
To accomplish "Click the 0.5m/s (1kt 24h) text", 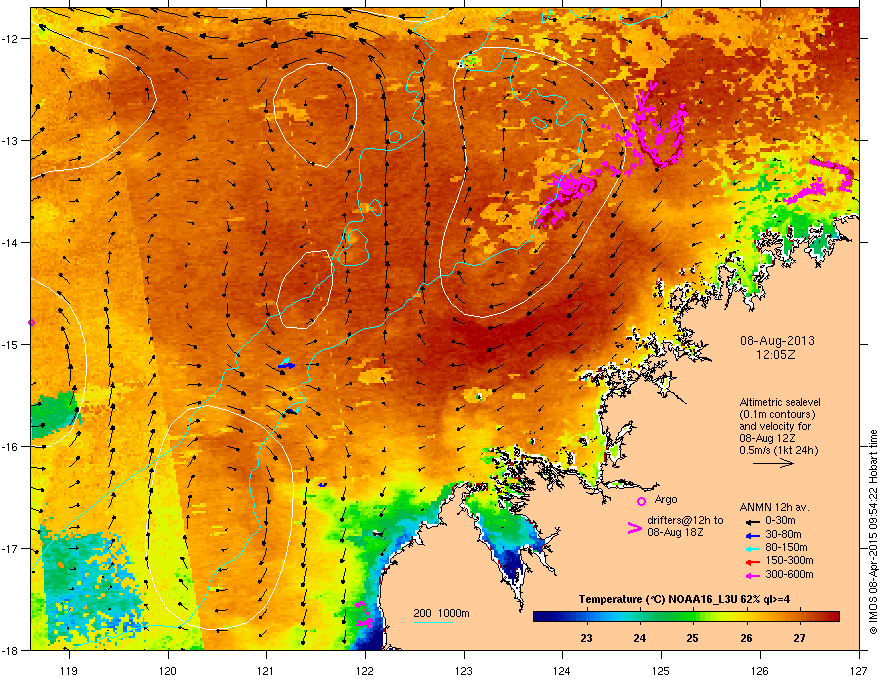I will click(x=778, y=450).
